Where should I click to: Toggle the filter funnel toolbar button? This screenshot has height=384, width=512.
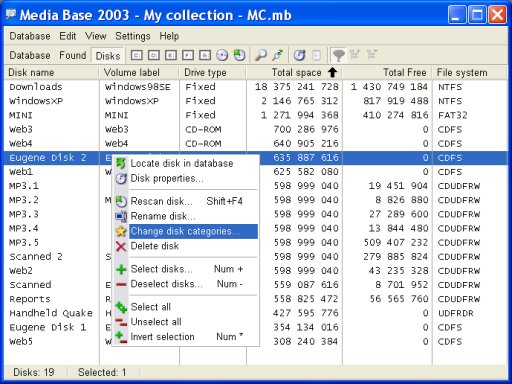click(338, 55)
